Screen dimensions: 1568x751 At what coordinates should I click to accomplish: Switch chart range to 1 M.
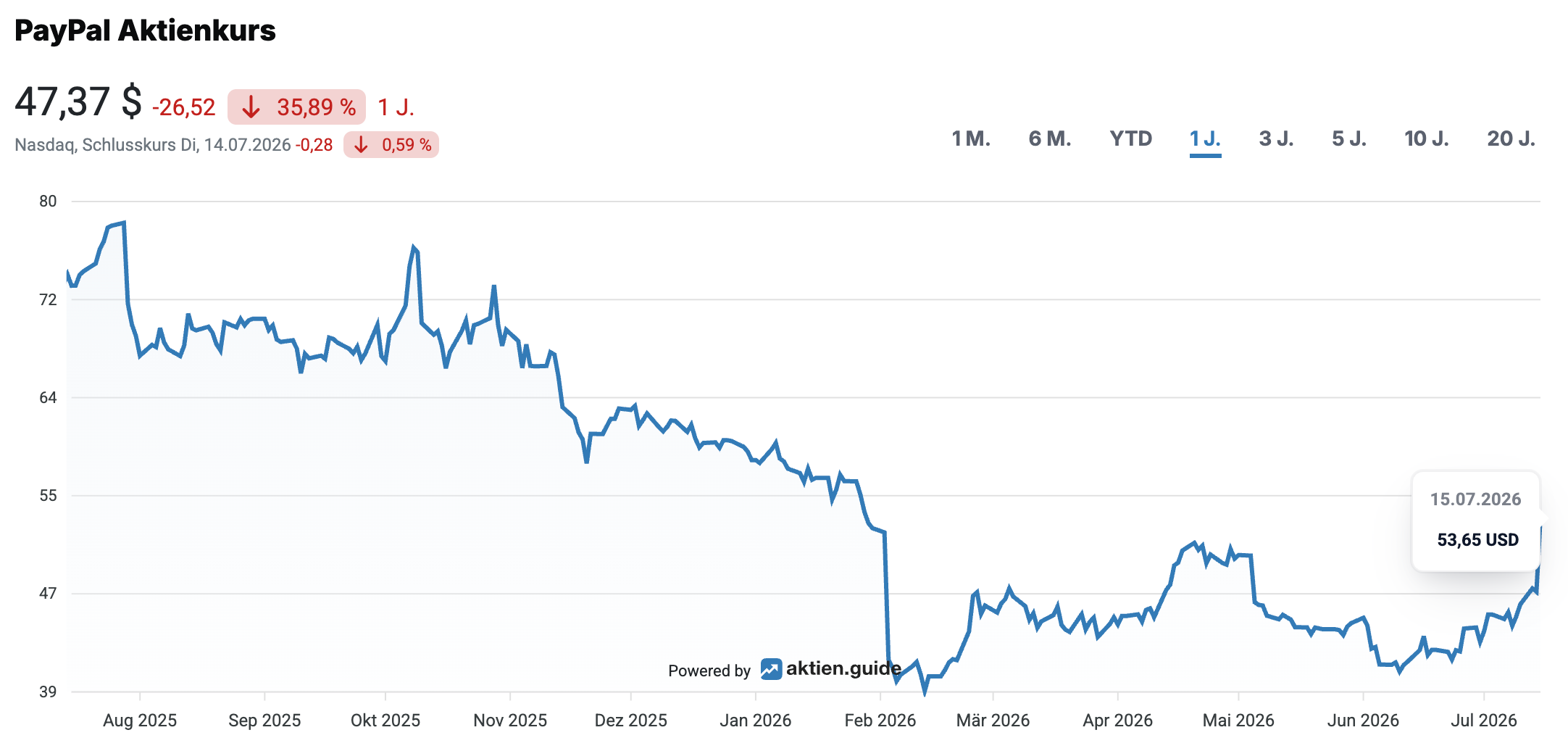(970, 138)
